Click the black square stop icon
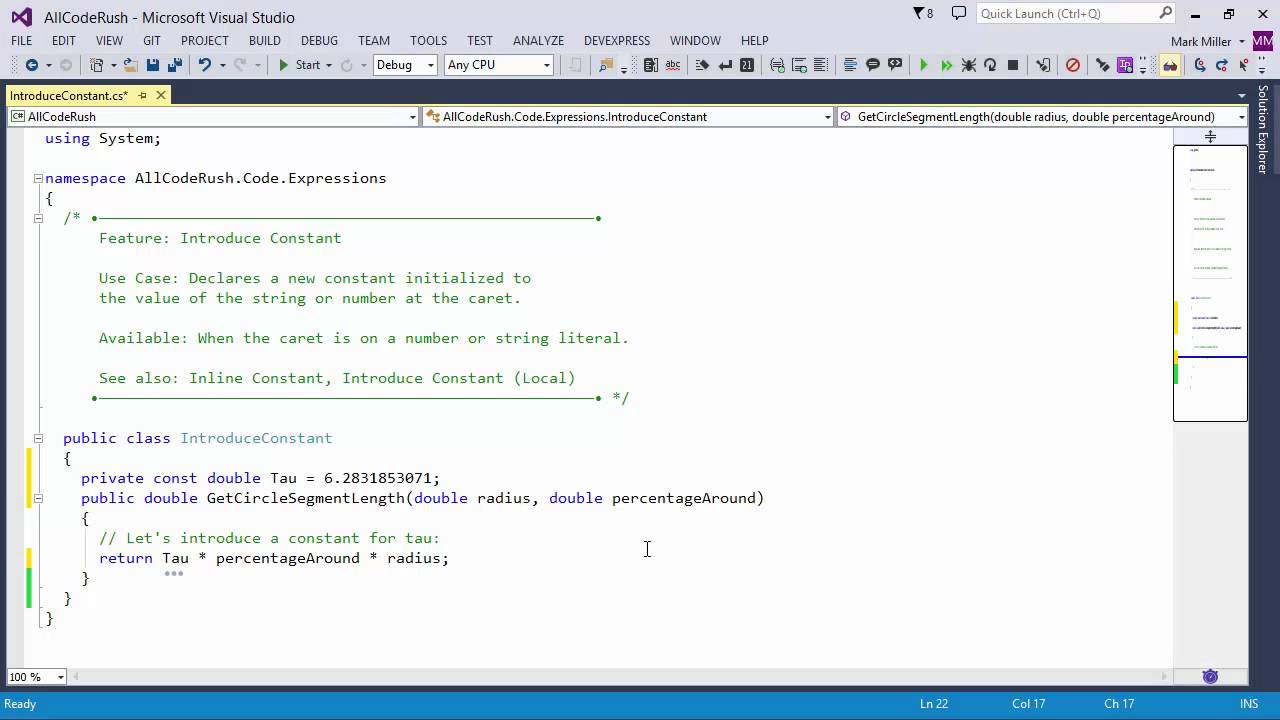This screenshot has height=720, width=1280. [x=1012, y=65]
